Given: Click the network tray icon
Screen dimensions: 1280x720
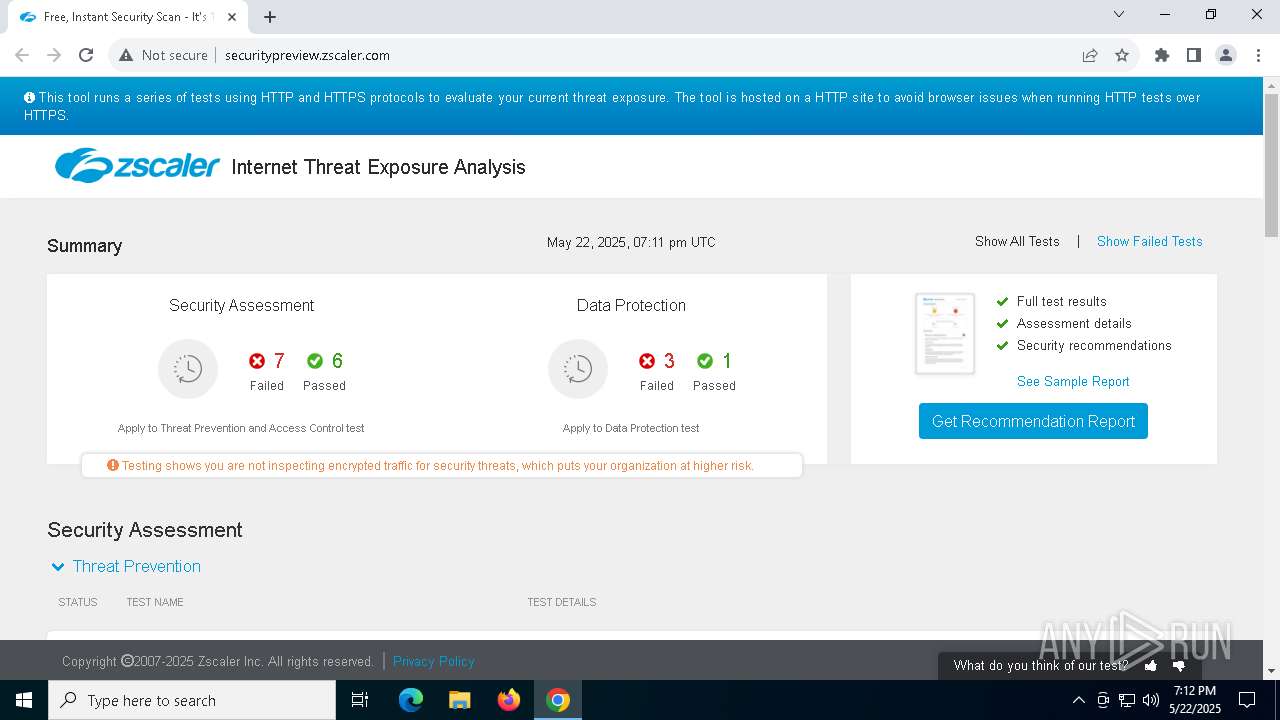Looking at the screenshot, I should pyautogui.click(x=1127, y=700).
